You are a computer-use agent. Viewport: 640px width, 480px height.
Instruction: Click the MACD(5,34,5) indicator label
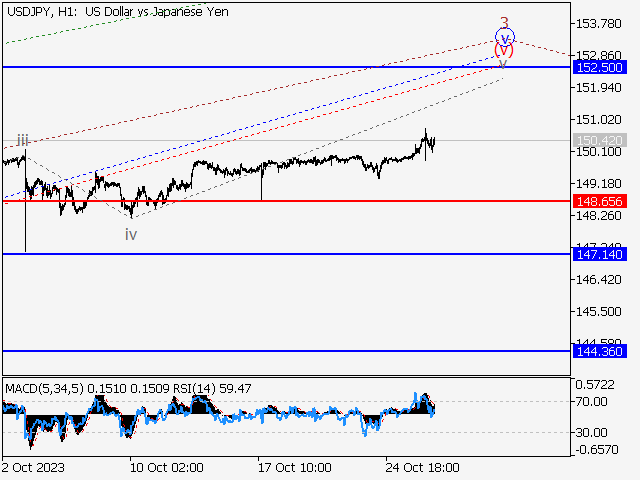pyautogui.click(x=44, y=389)
